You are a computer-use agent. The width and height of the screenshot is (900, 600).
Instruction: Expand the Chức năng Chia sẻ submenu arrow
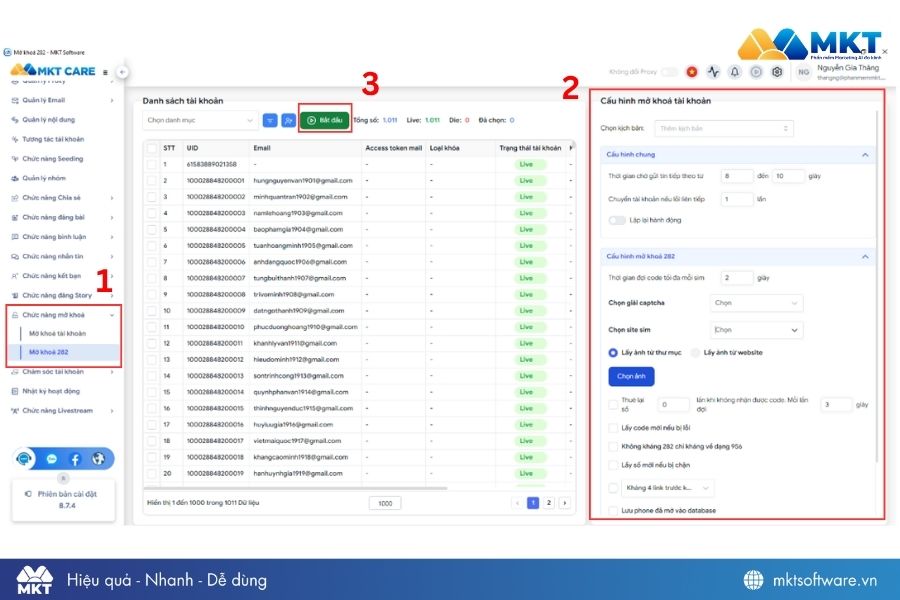tap(112, 198)
